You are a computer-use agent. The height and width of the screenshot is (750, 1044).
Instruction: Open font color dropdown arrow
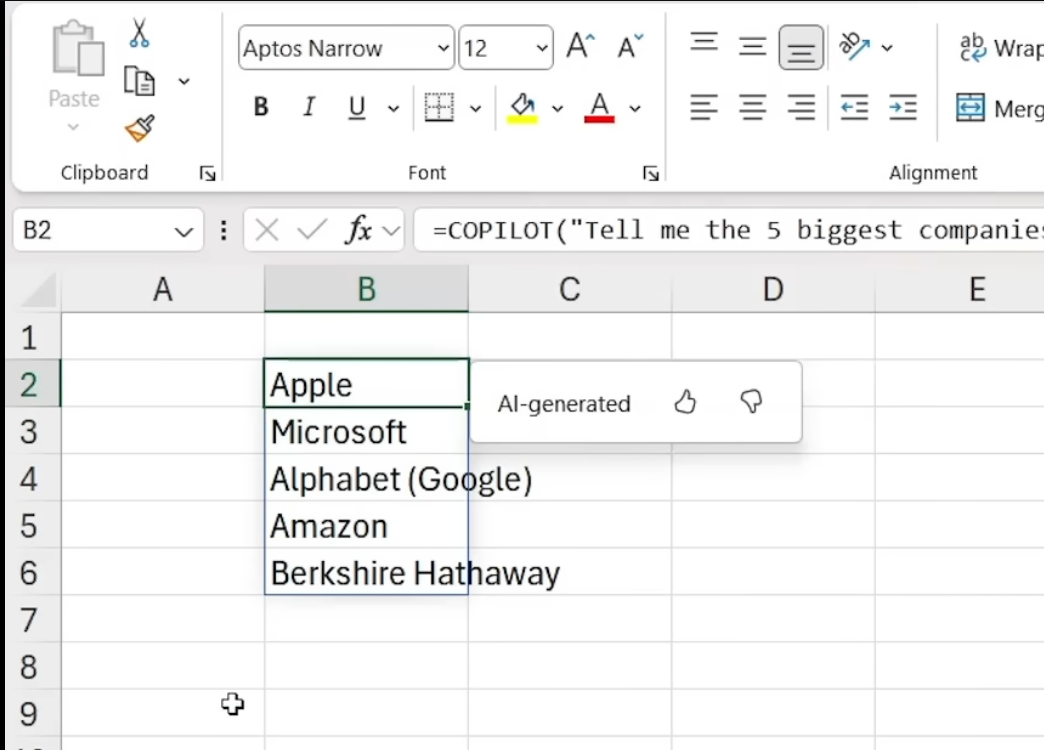635,108
